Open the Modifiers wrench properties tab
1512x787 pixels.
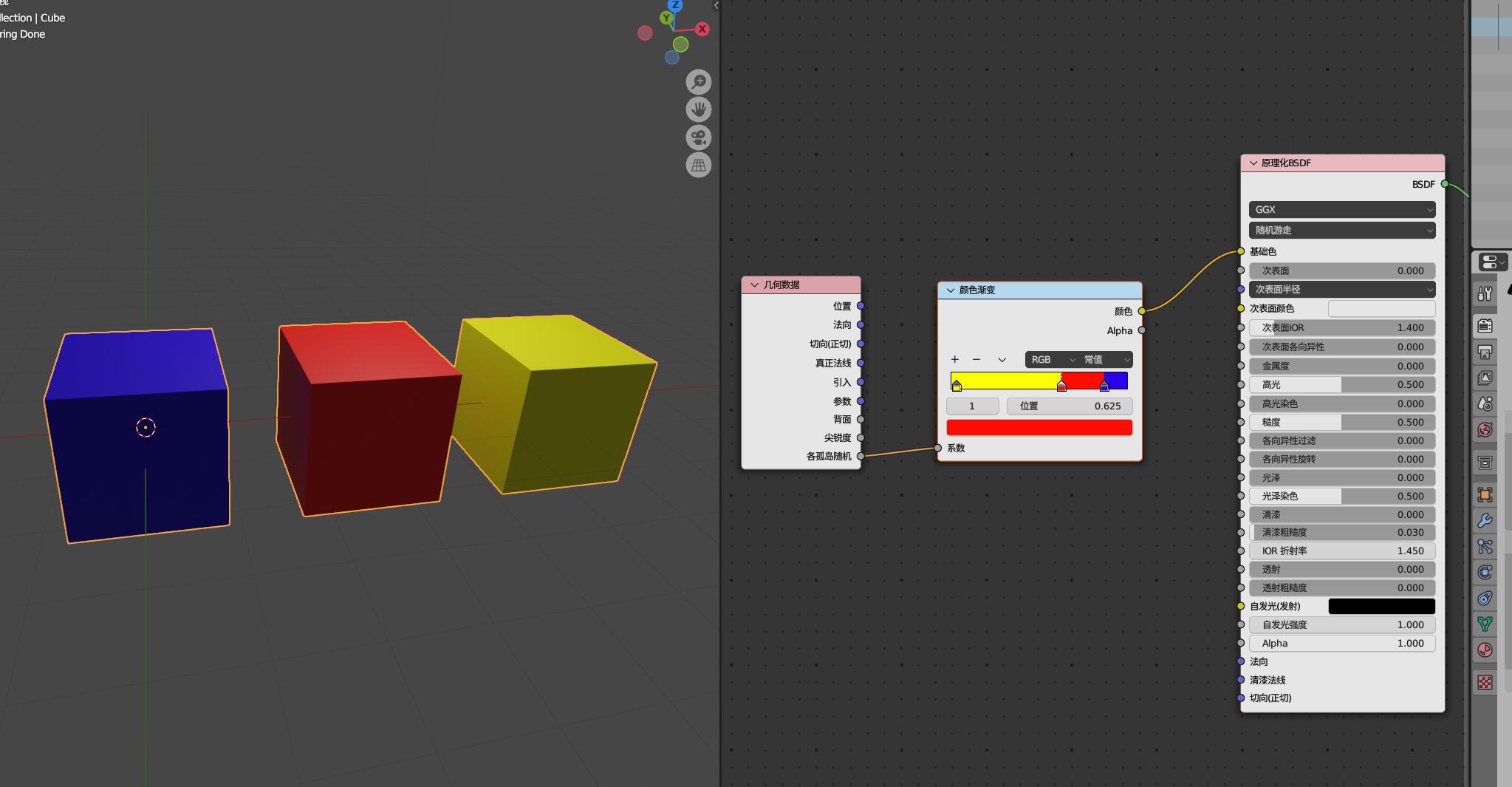[1485, 520]
